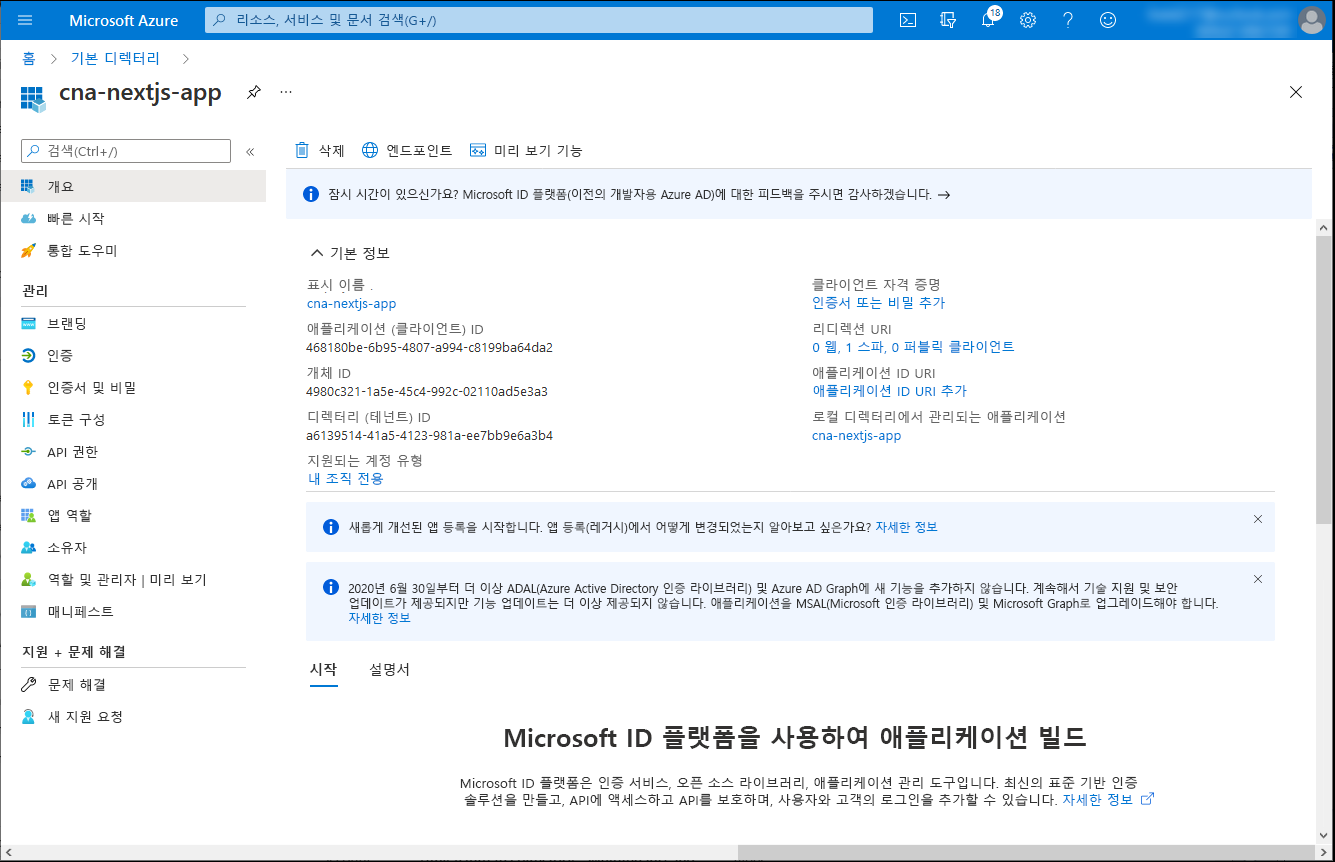This screenshot has width=1335, height=862.
Task: Focus the sidebar 검색(Ctrl+/) box
Action: [126, 151]
